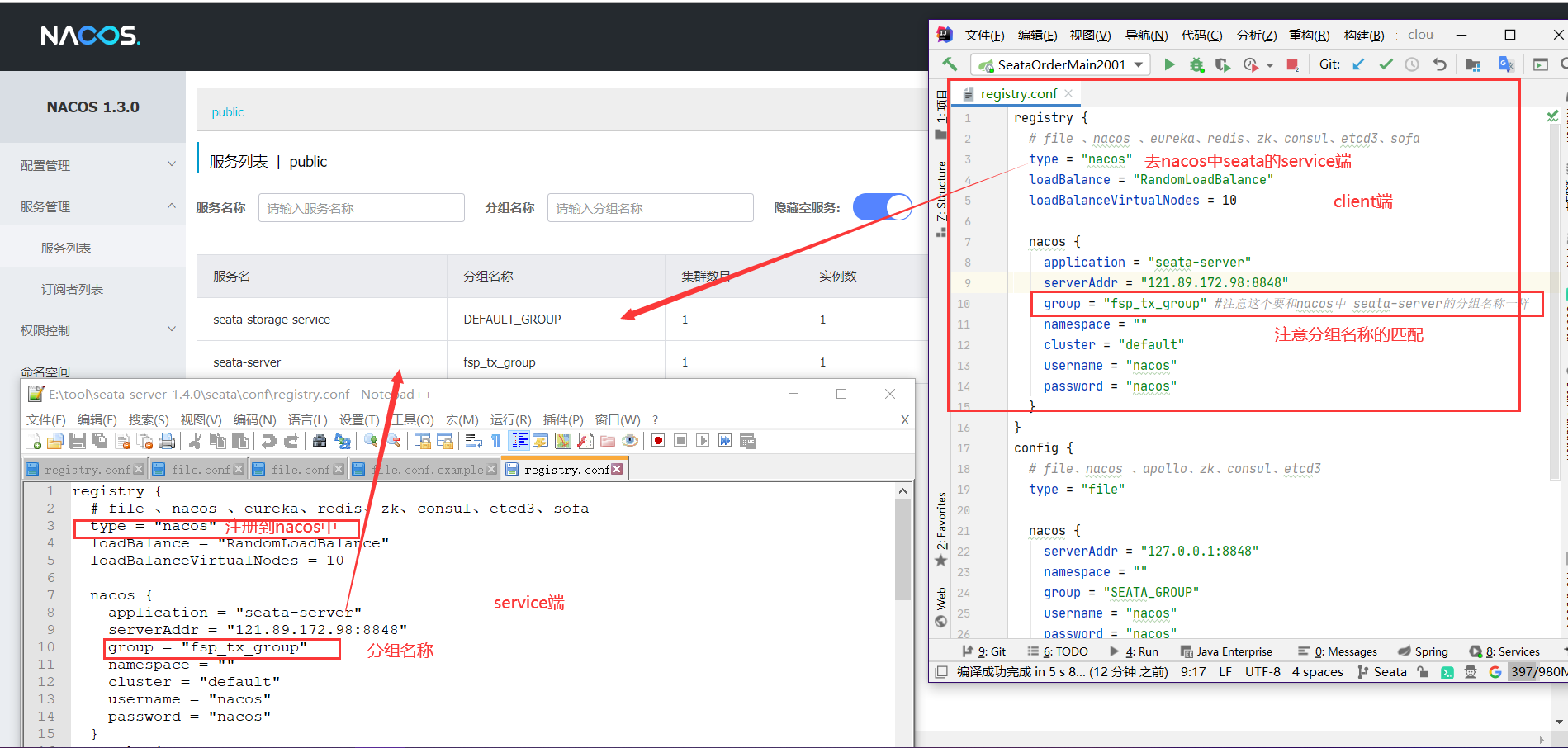Print the document using Notepad++ printer icon
Image resolution: width=1568 pixels, height=748 pixels.
point(167,441)
